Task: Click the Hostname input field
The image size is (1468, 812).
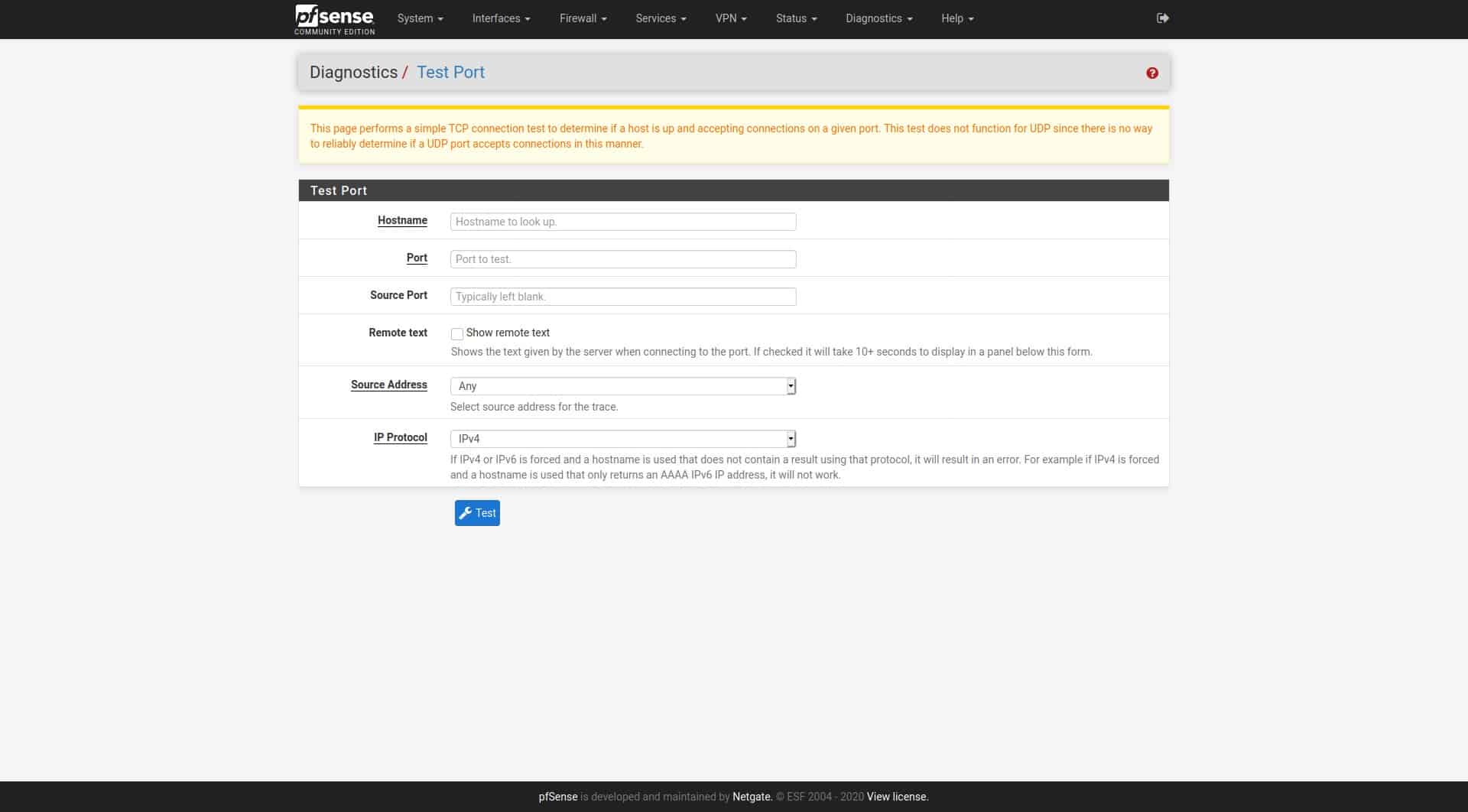Action: click(x=623, y=222)
